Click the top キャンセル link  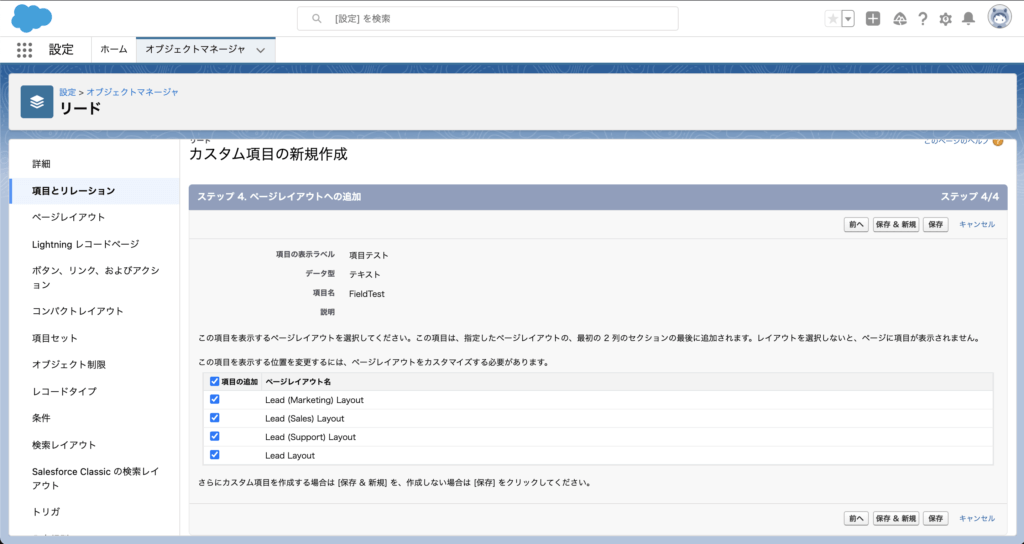[977, 225]
